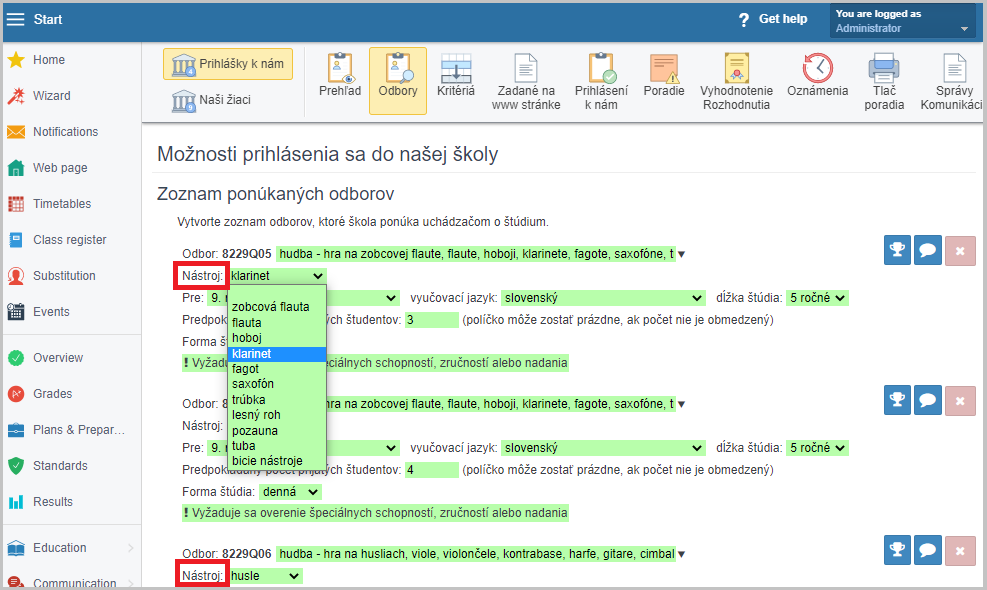Open the Grades icon in sidebar
Screen dimensions: 987x590
(16, 394)
